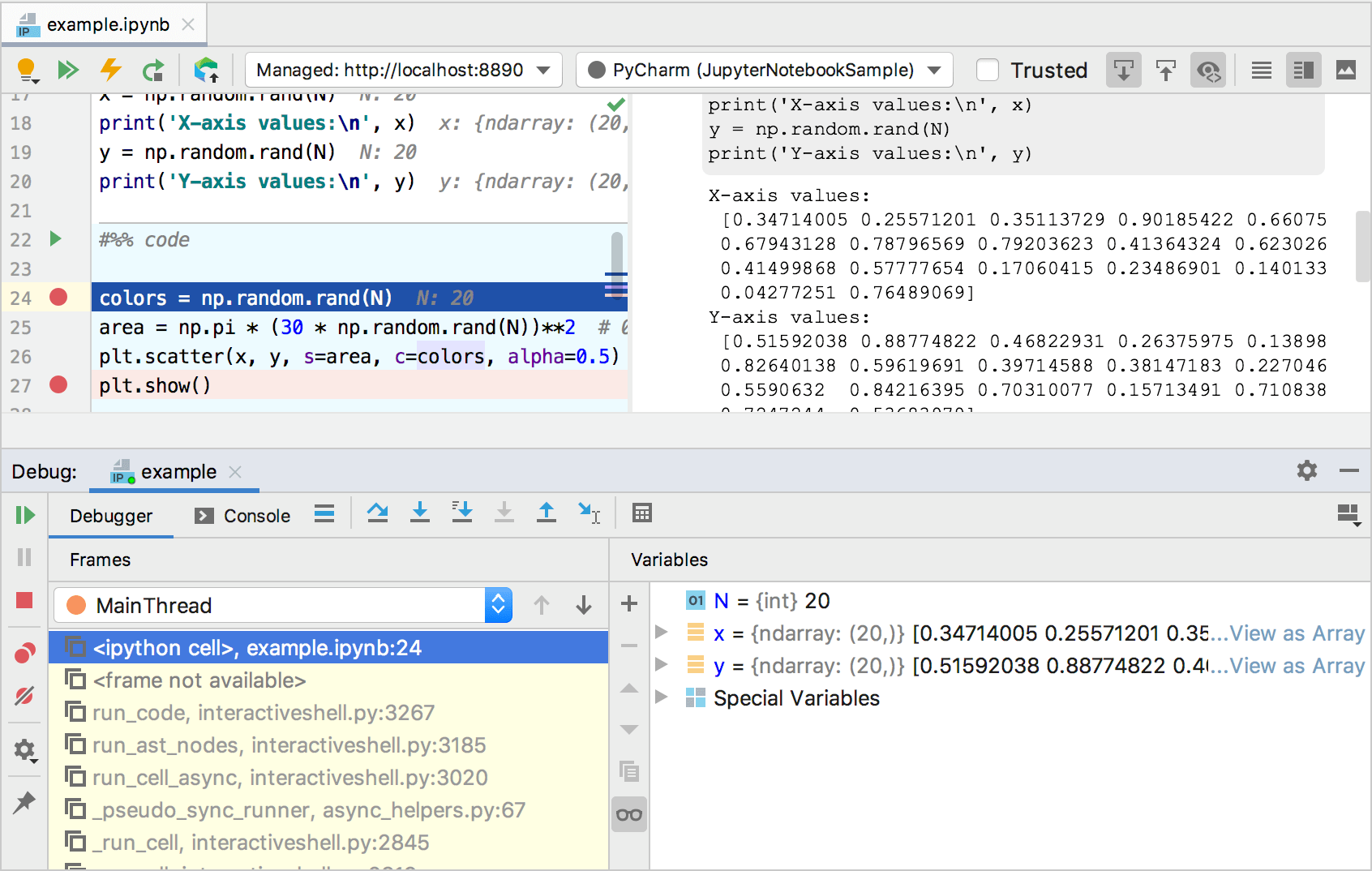Image resolution: width=1372 pixels, height=871 pixels.
Task: Run all cells in the notebook
Action: pos(69,70)
